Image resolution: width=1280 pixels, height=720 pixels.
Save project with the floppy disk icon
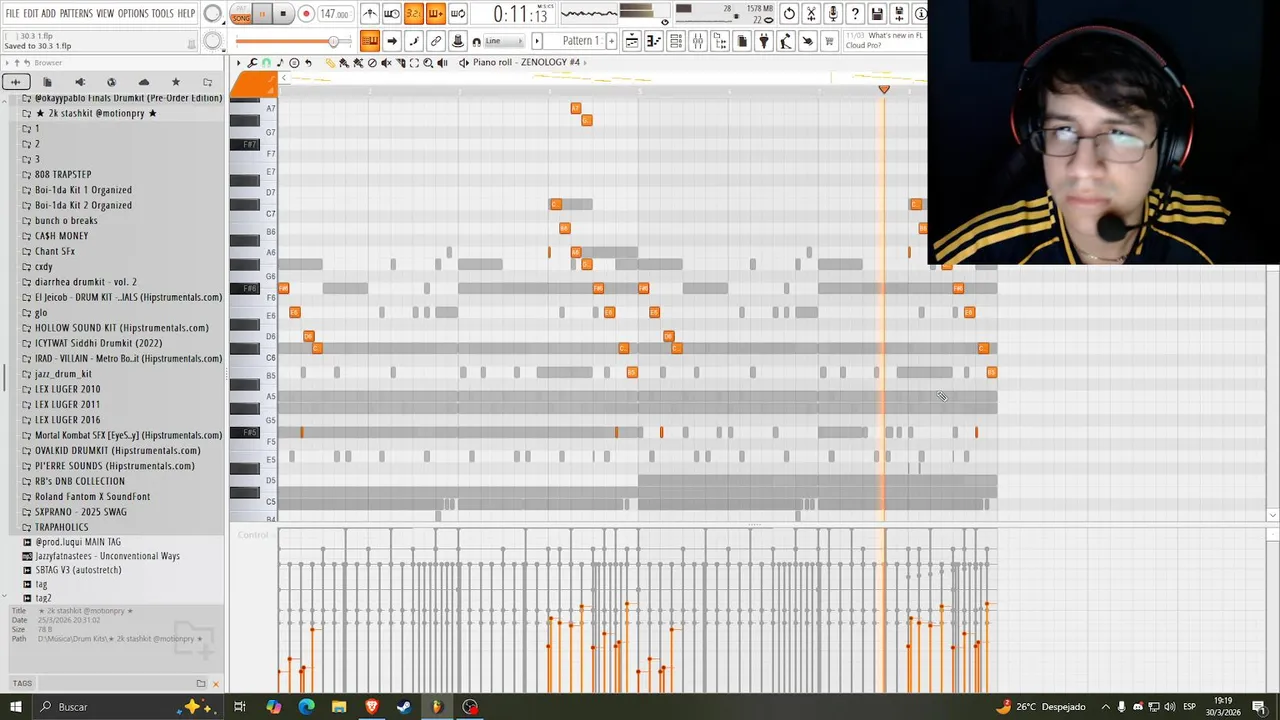pyautogui.click(x=877, y=14)
